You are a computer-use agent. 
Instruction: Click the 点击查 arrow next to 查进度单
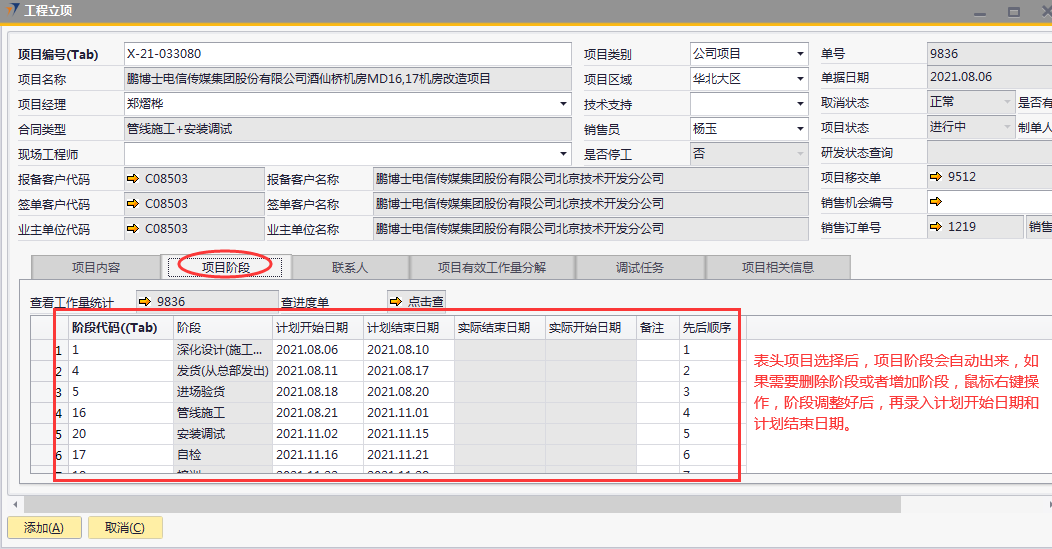pos(395,301)
